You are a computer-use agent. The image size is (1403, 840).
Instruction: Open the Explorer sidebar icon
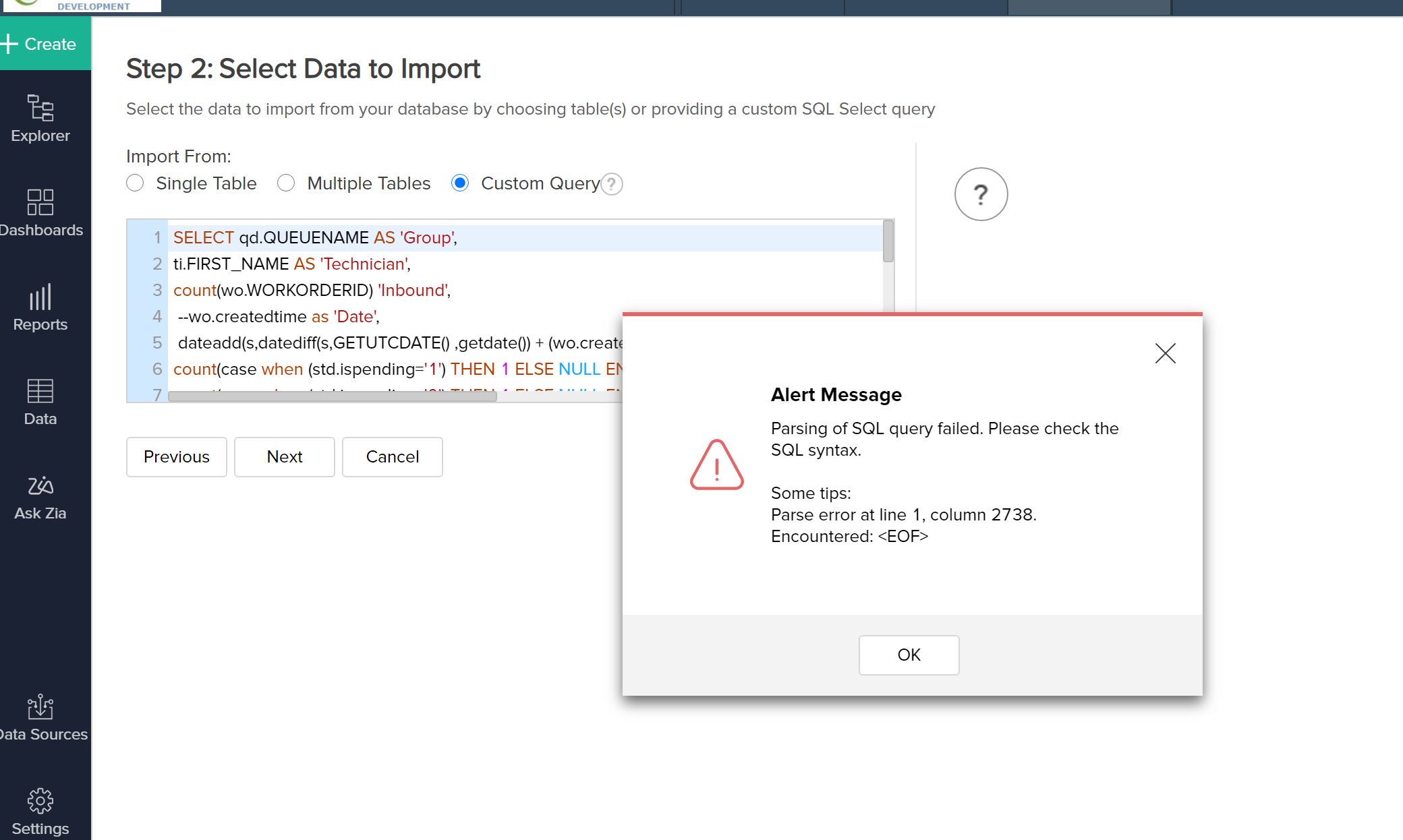coord(40,119)
